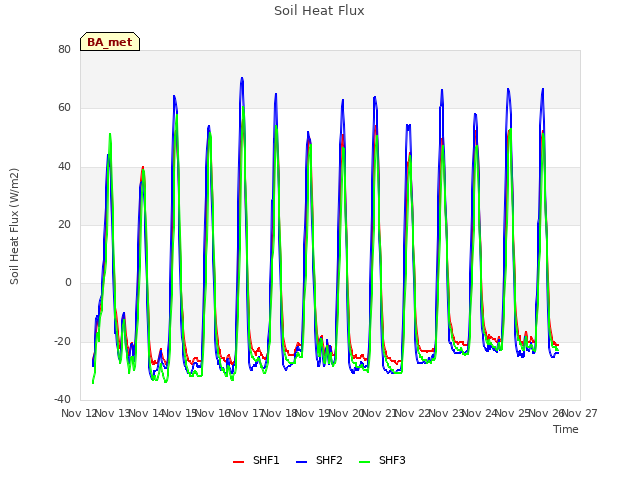Click the green SHF3 legend color marker
The width and height of the screenshot is (640, 480).
pyautogui.click(x=364, y=462)
